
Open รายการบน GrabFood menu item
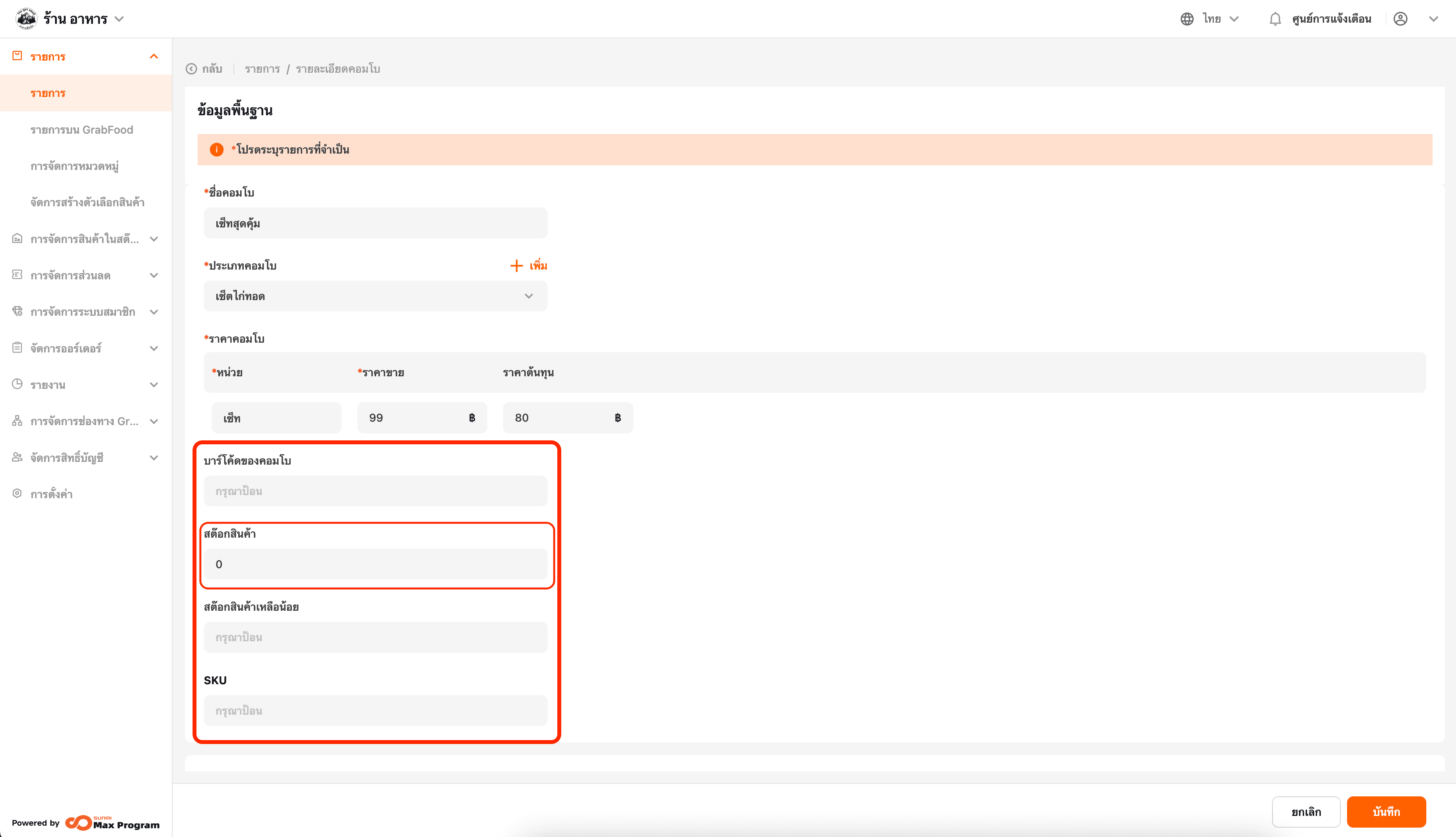pyautogui.click(x=82, y=130)
